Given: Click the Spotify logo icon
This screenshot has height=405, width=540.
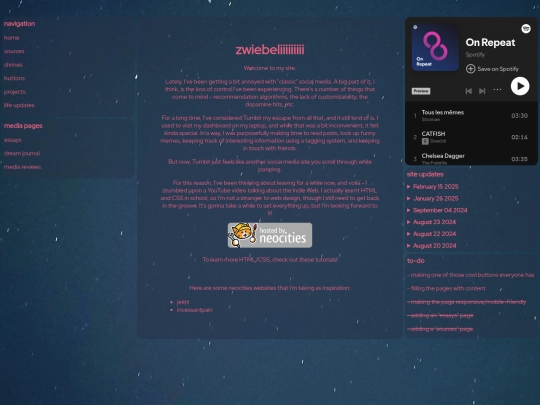Looking at the screenshot, I should pos(526,29).
